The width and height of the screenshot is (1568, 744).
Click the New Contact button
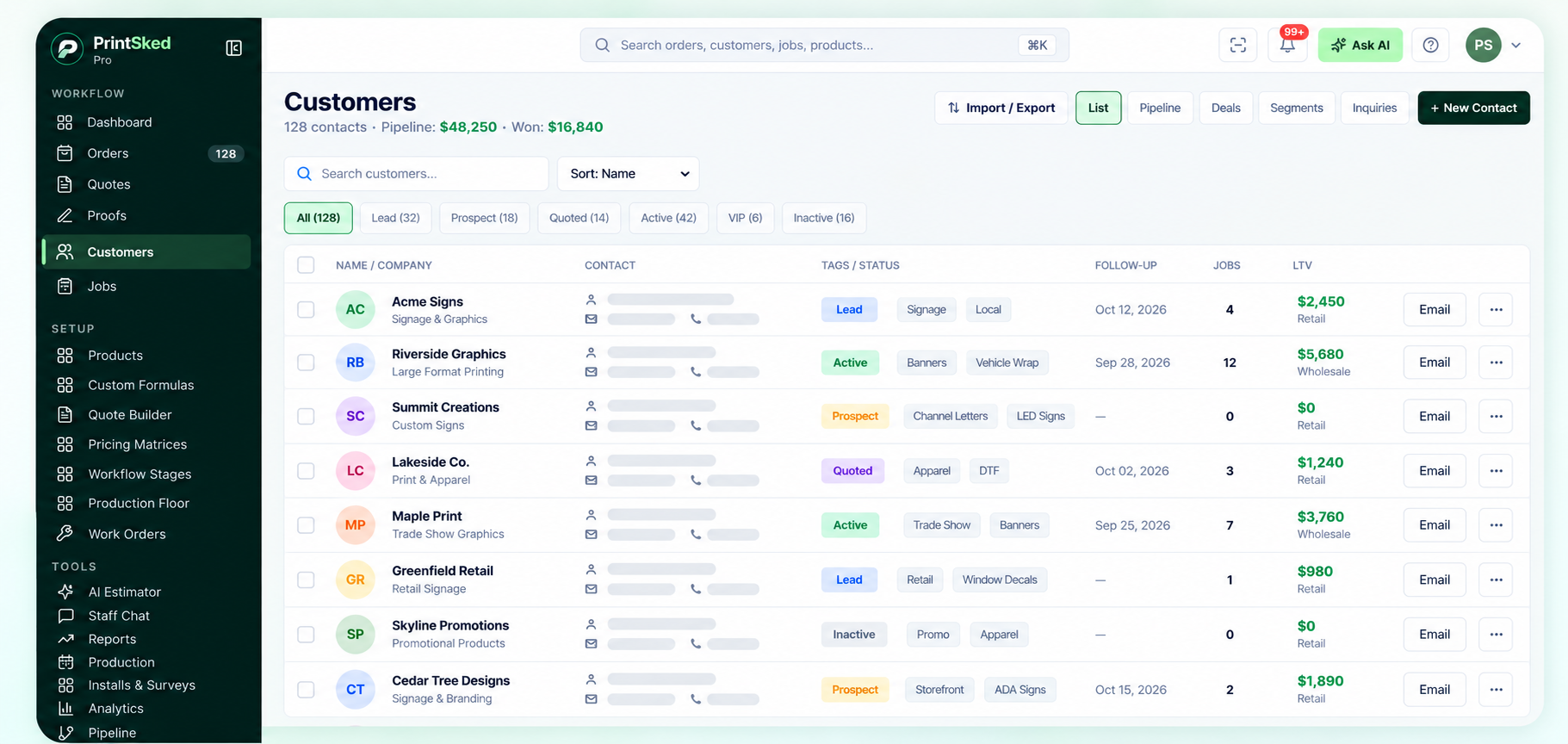click(x=1473, y=108)
